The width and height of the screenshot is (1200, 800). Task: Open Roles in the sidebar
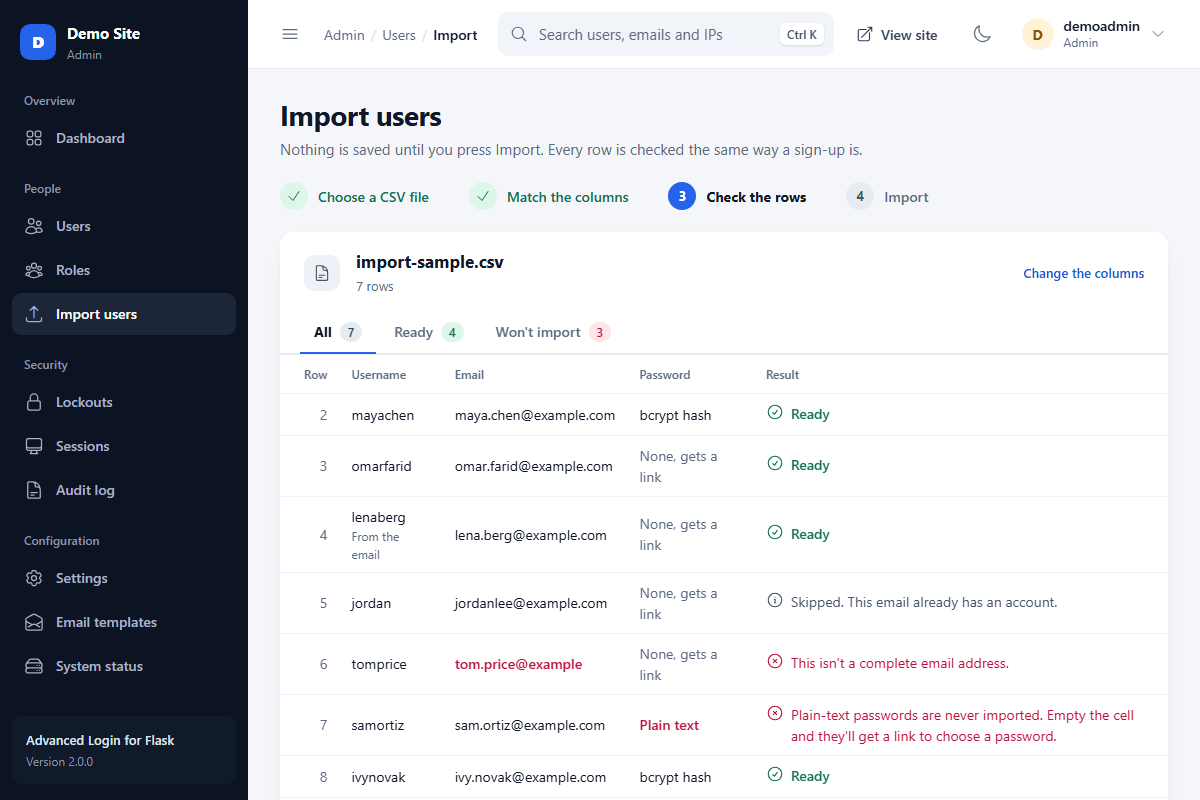point(124,270)
